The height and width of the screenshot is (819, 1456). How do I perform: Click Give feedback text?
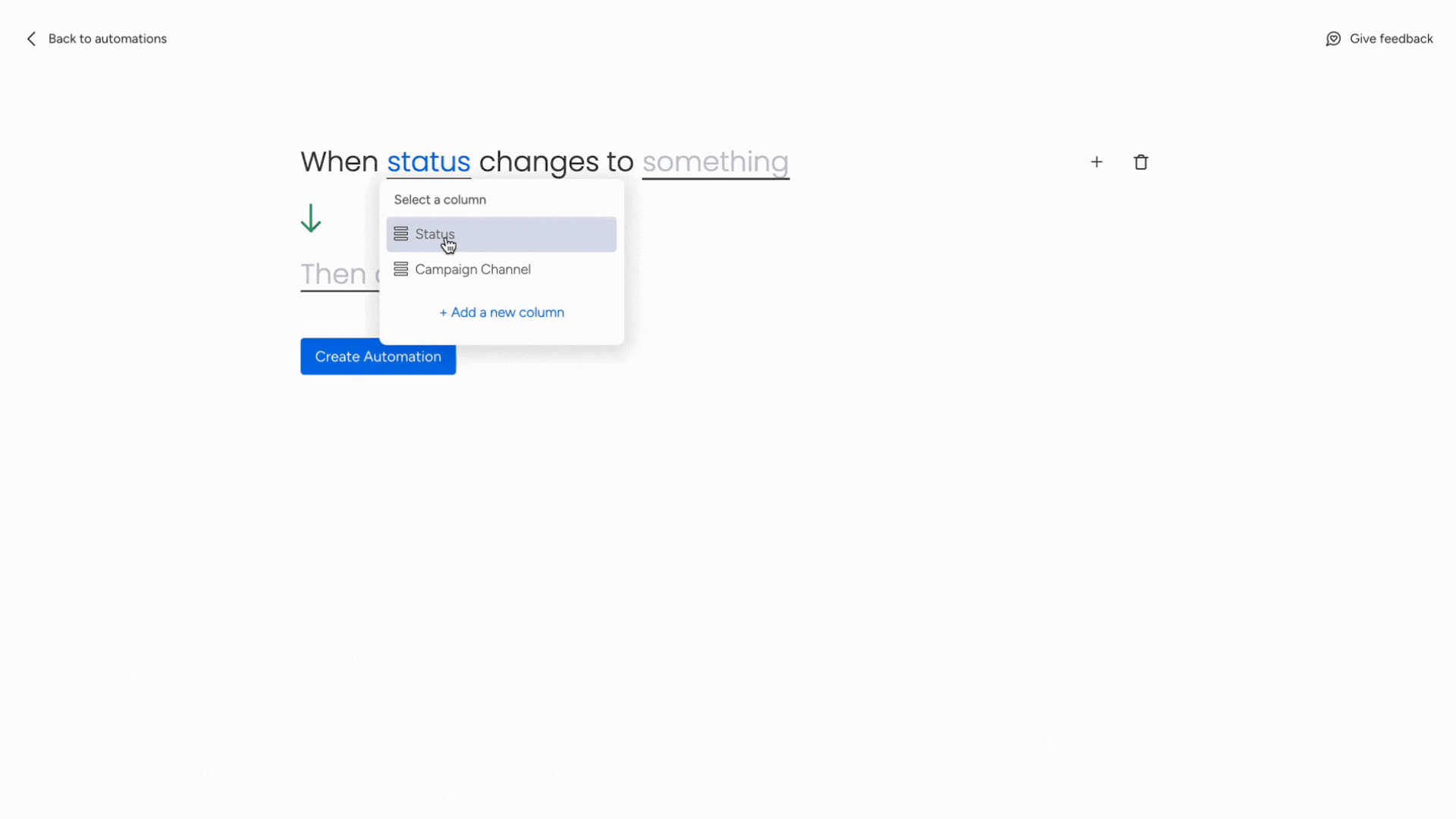1391,39
